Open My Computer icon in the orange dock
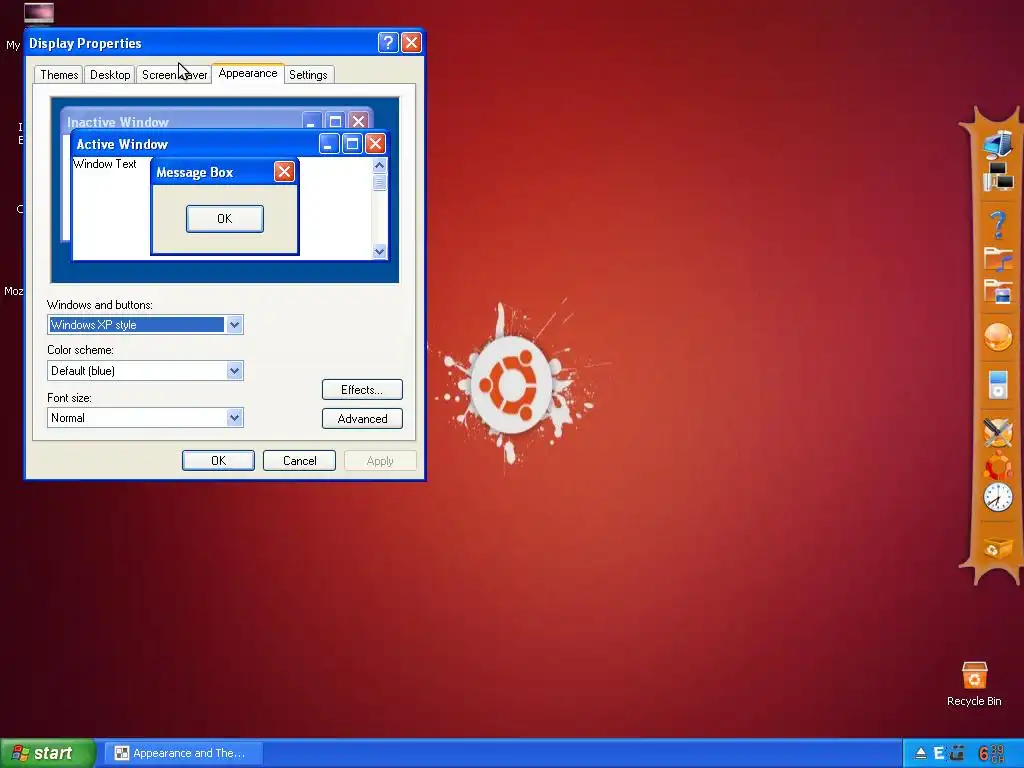1024x768 pixels. [997, 143]
